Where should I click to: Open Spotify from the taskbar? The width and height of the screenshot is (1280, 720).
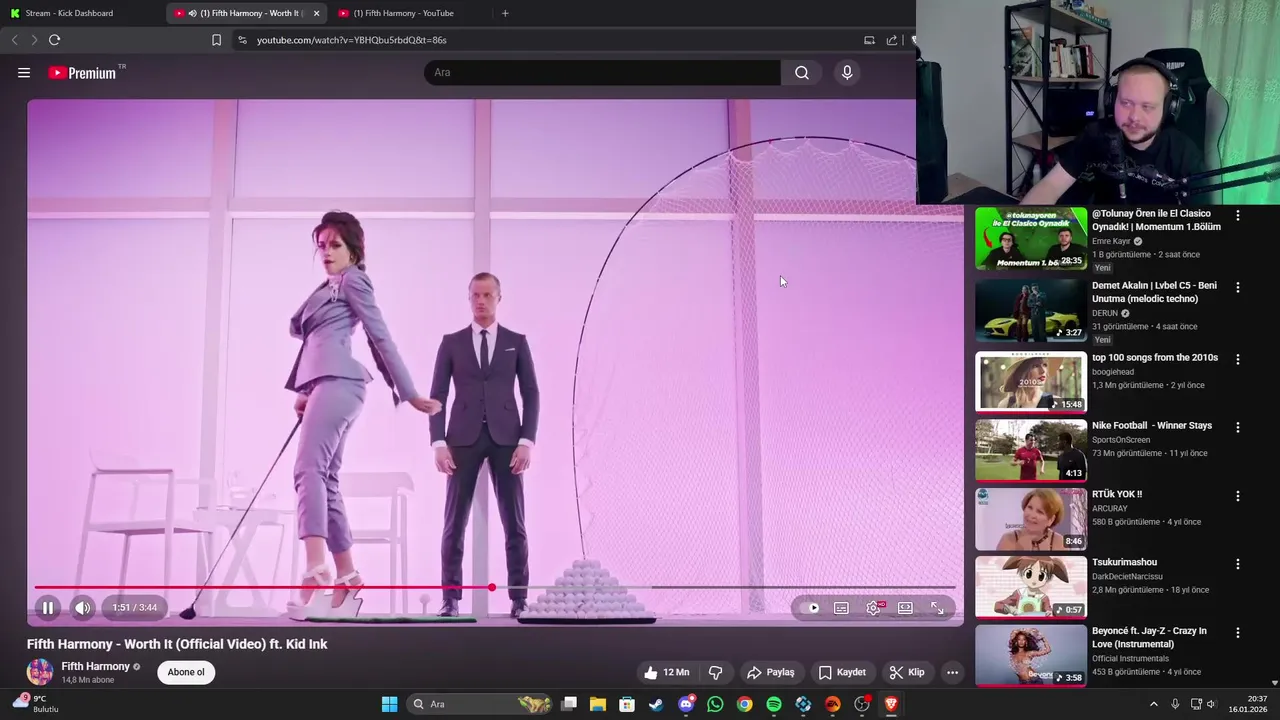[774, 704]
